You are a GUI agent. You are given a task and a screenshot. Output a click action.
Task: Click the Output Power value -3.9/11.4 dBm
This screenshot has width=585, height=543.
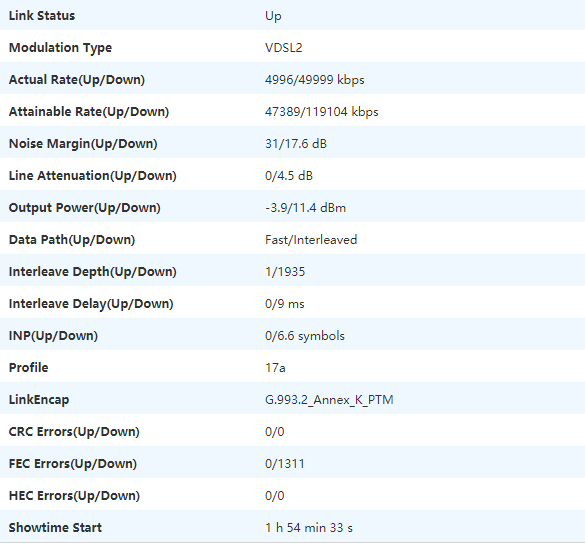pyautogui.click(x=306, y=208)
